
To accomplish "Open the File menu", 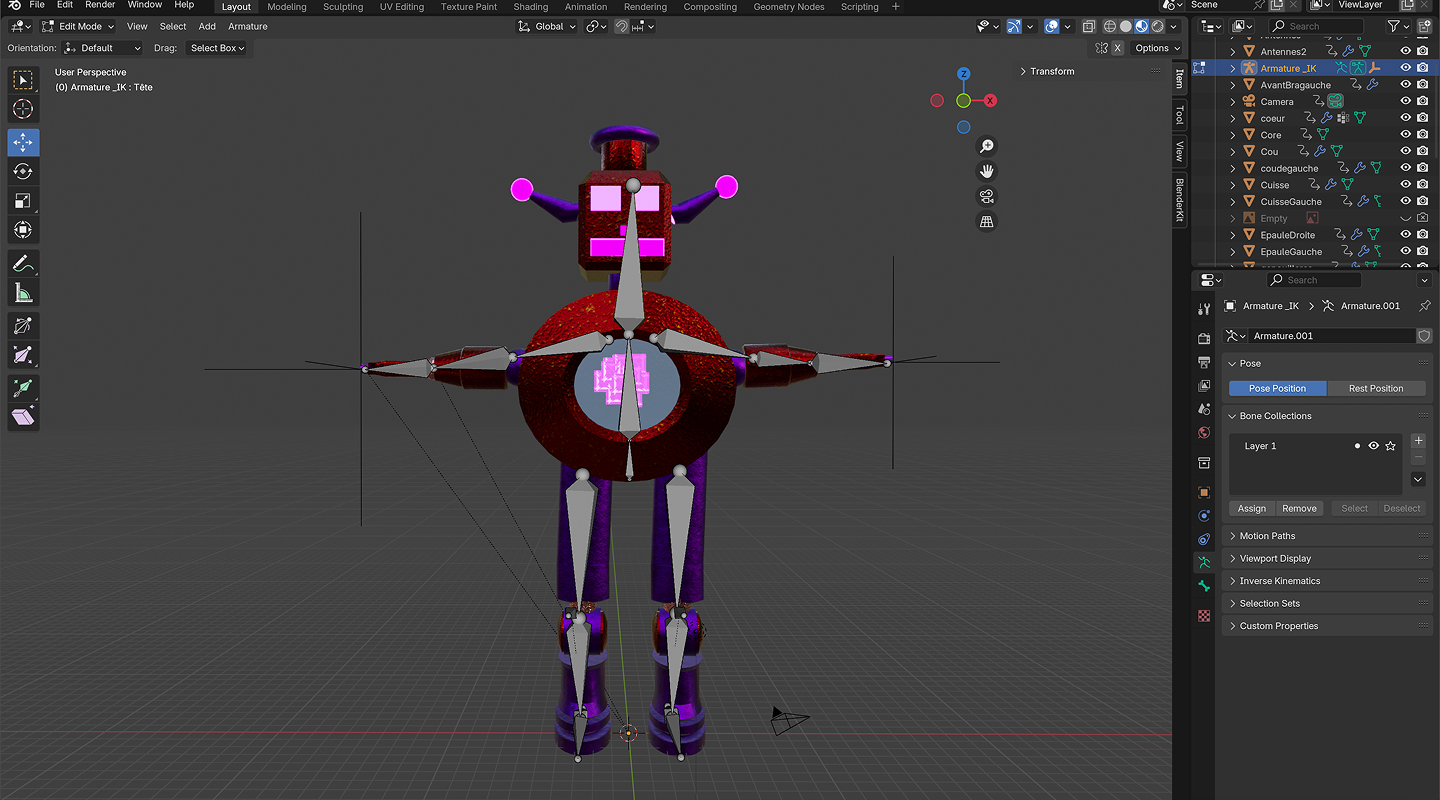I will pyautogui.click(x=37, y=6).
